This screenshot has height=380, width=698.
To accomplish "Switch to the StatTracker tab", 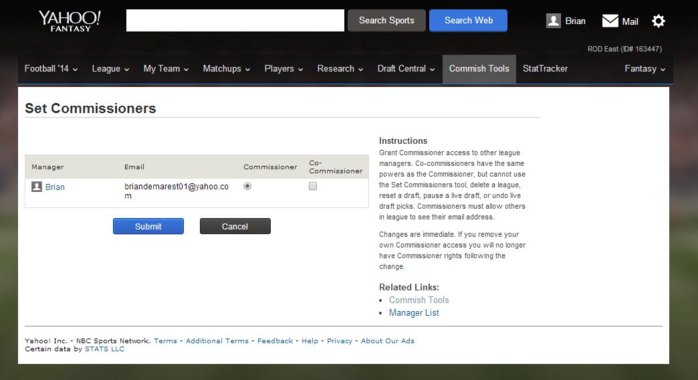I will click(545, 69).
